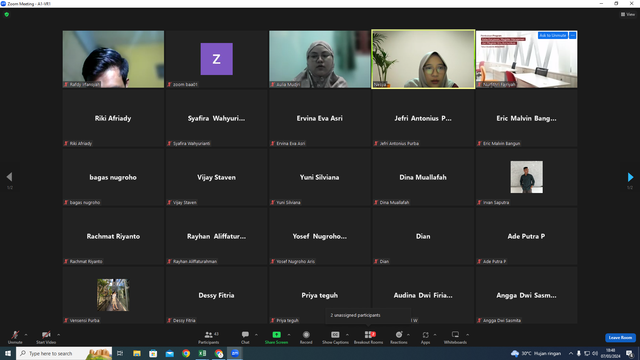Screen dimensions: 640x360
Task: Open the Participants panel
Action: pyautogui.click(x=209, y=337)
